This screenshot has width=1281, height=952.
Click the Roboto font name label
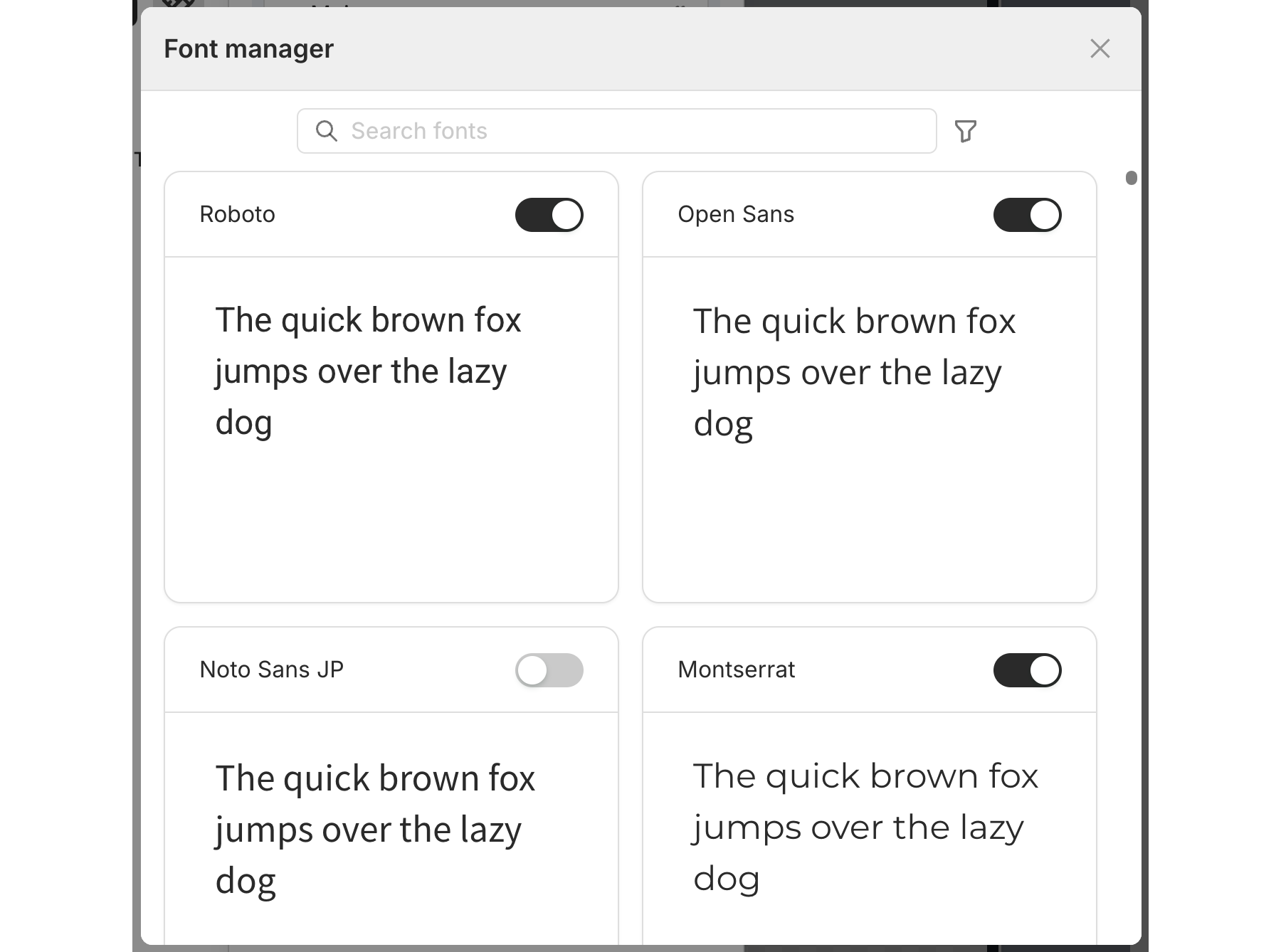[x=237, y=214]
